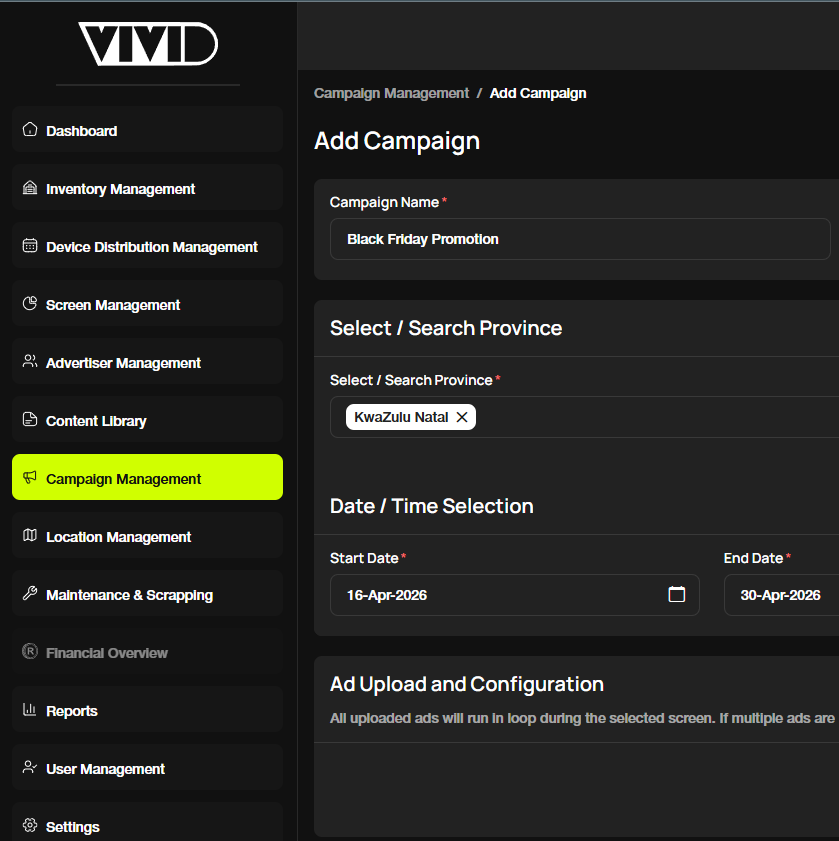This screenshot has width=839, height=841.
Task: Switch to the Financial Overview section
Action: [27, 652]
